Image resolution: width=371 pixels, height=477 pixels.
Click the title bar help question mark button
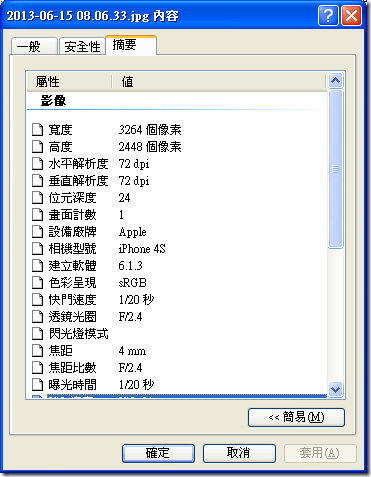point(328,16)
